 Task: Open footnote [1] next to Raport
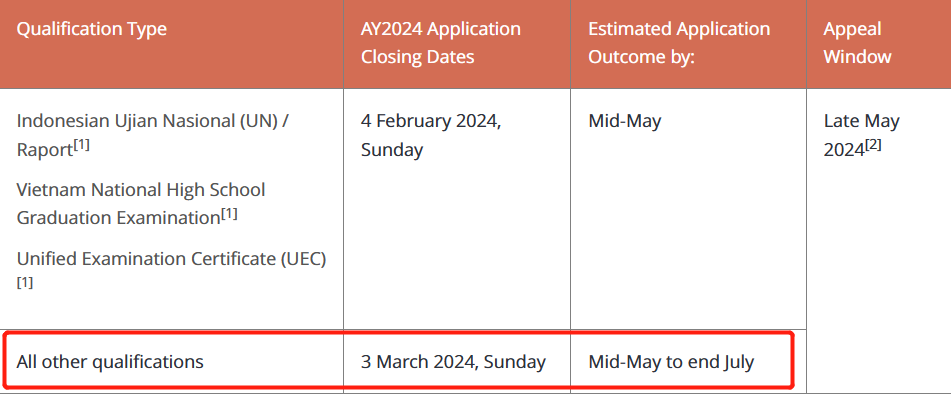[x=81, y=146]
